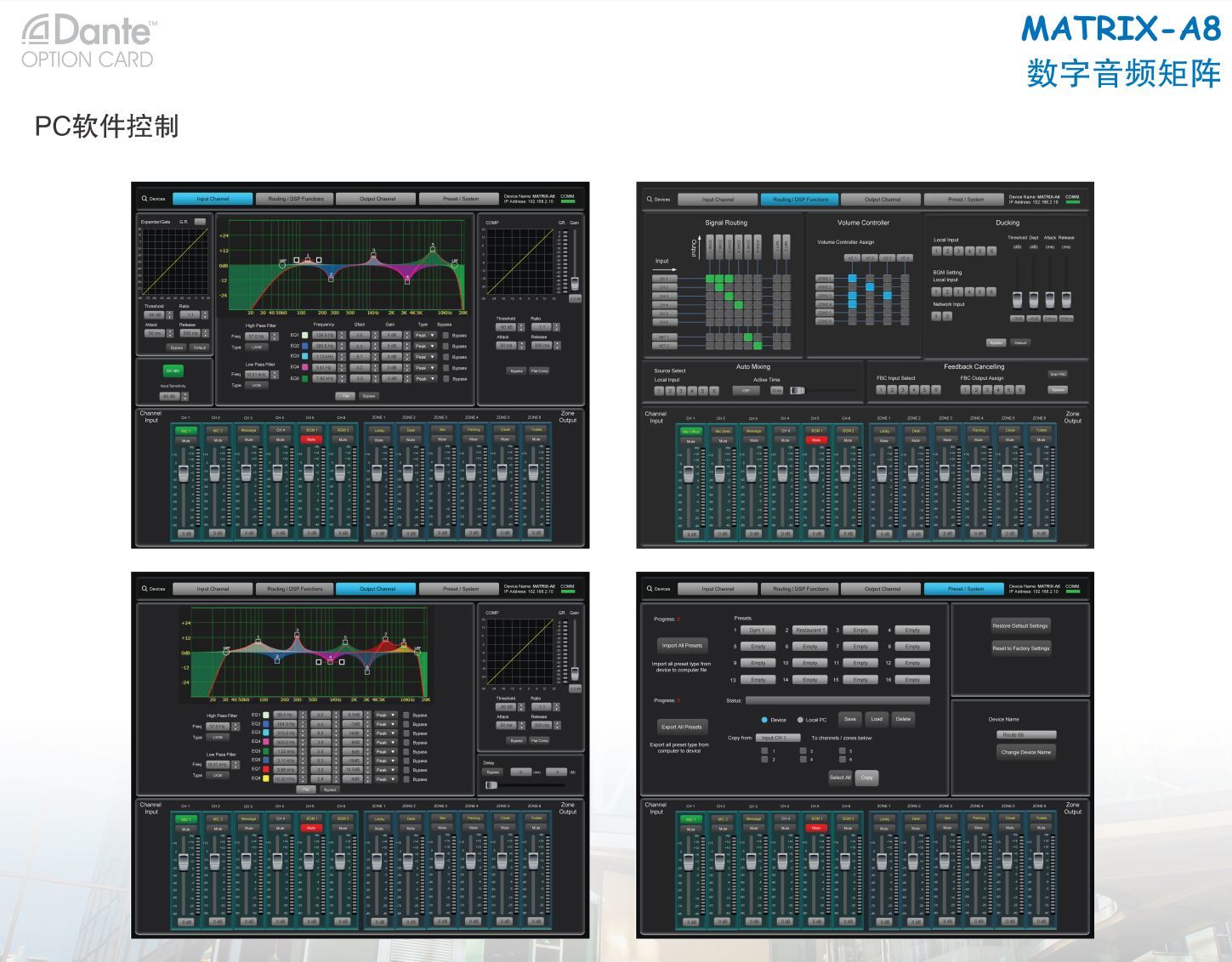Switch to Routing / DSP Functions tab in Input Channel window
This screenshot has height=962, width=1232.
point(294,199)
